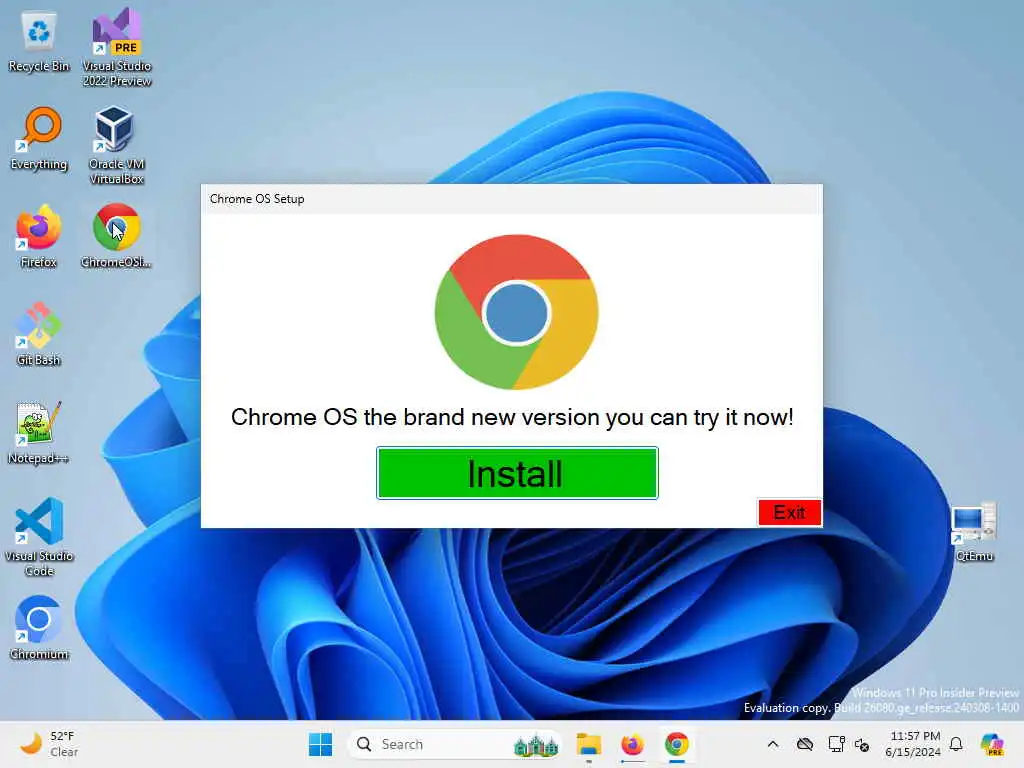Open the clock showing 11:57 PM
The width and height of the screenshot is (1024, 768).
pos(913,744)
